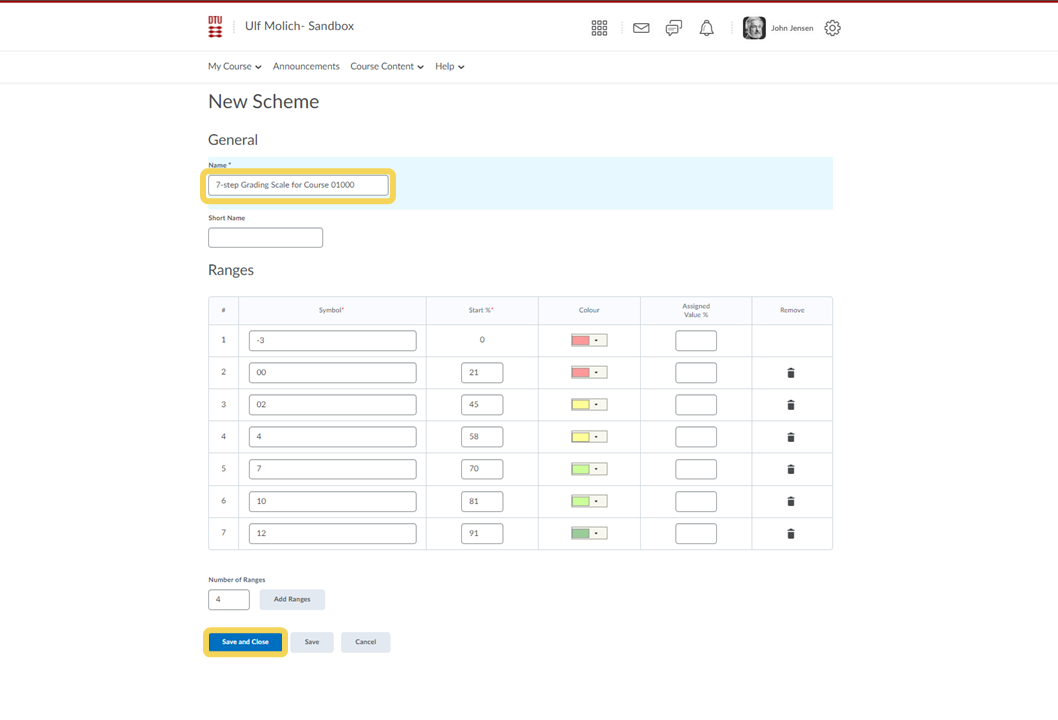
Task: Open the subscription alerts chat icon
Action: tap(674, 28)
